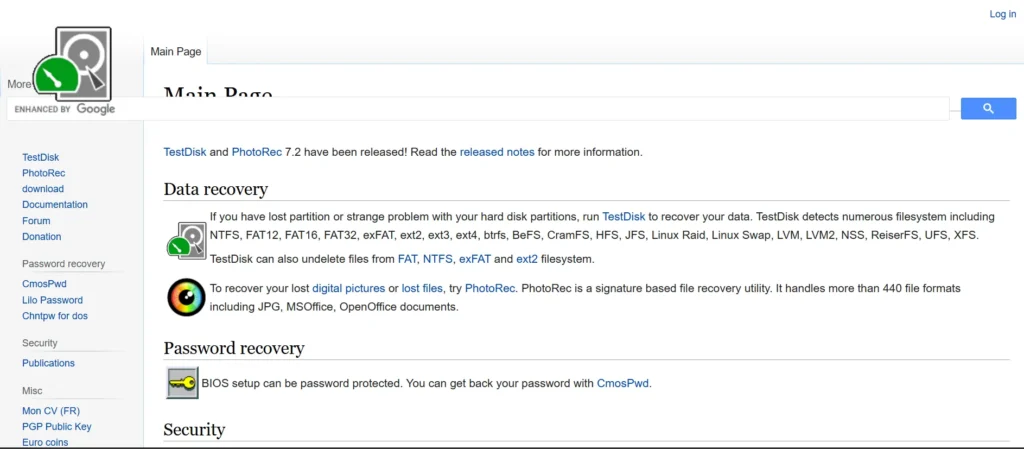
Task: Open the exFAT undelete link
Action: pyautogui.click(x=475, y=259)
